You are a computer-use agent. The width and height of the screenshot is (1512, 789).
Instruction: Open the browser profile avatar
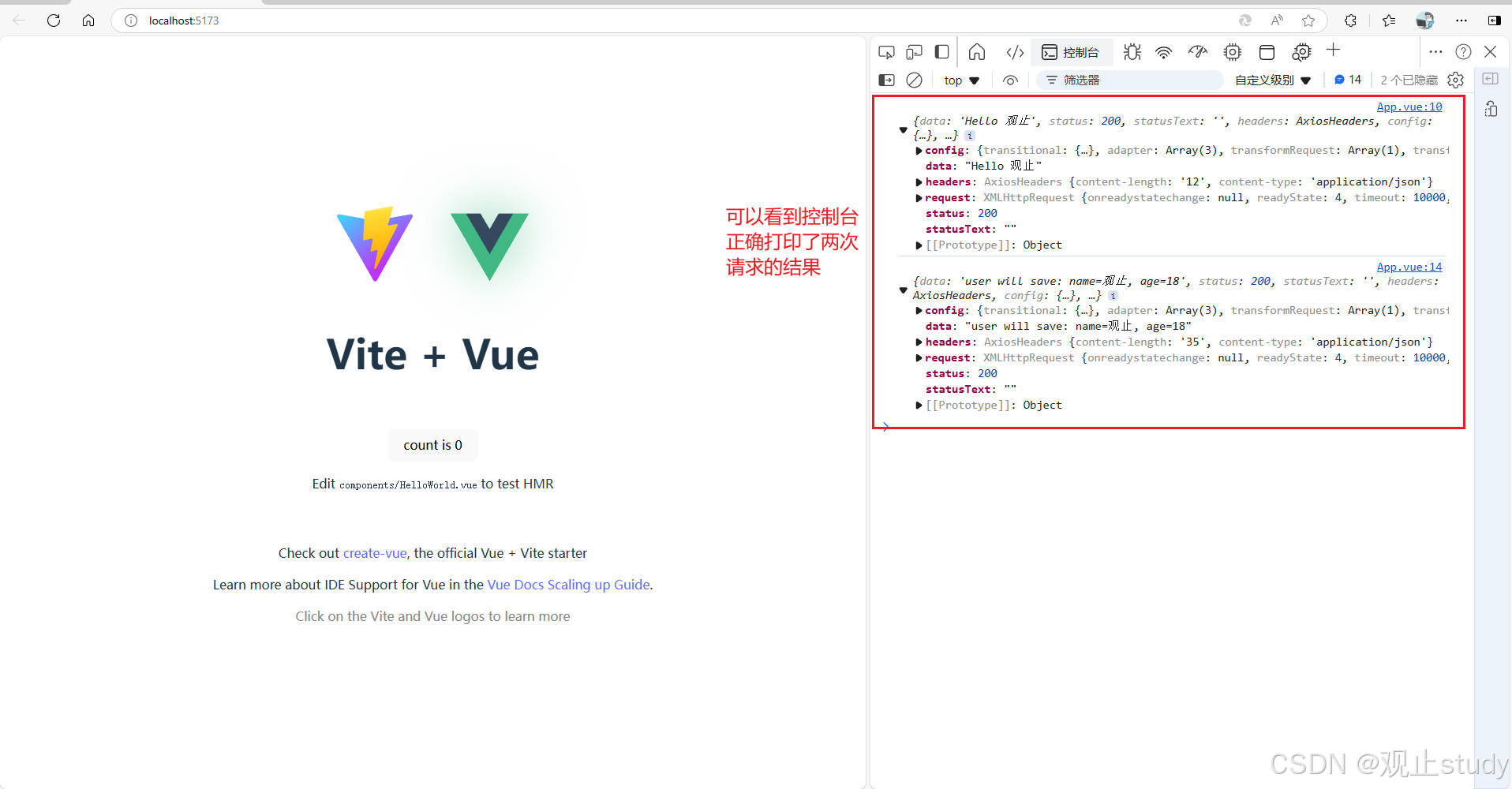point(1425,21)
